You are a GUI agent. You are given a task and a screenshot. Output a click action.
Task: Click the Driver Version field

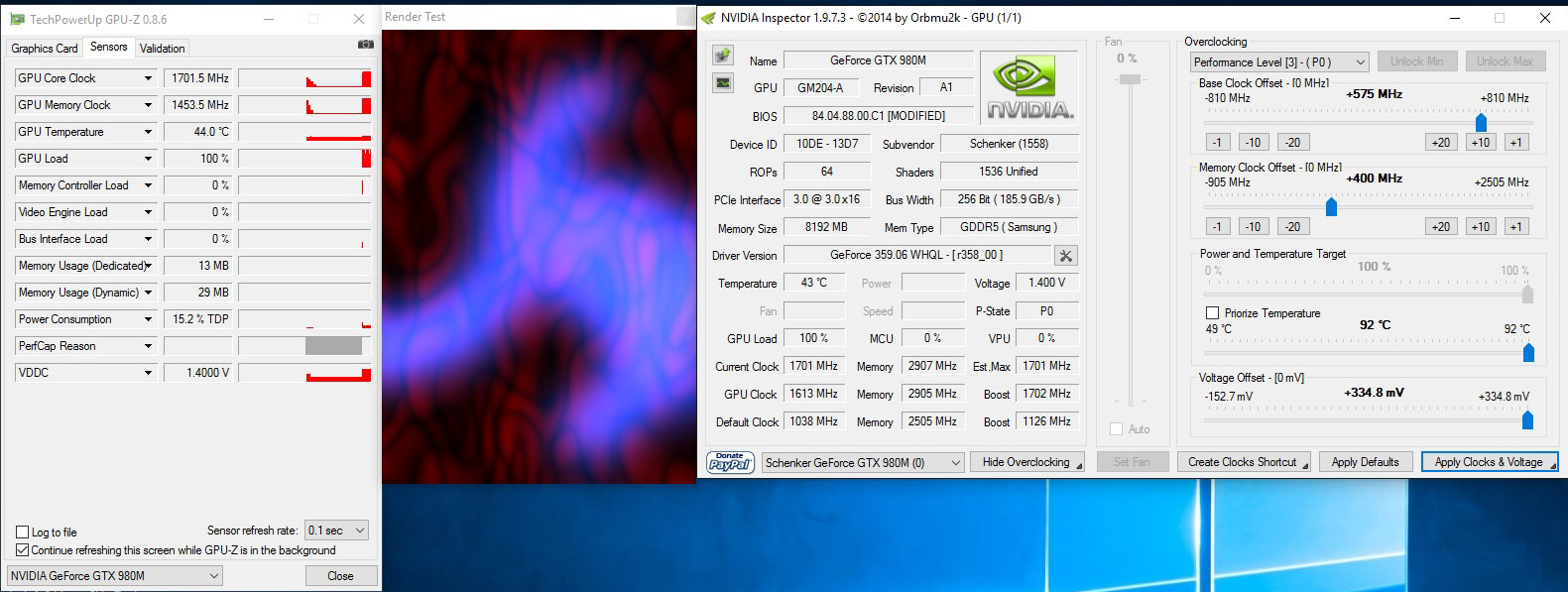[x=916, y=255]
